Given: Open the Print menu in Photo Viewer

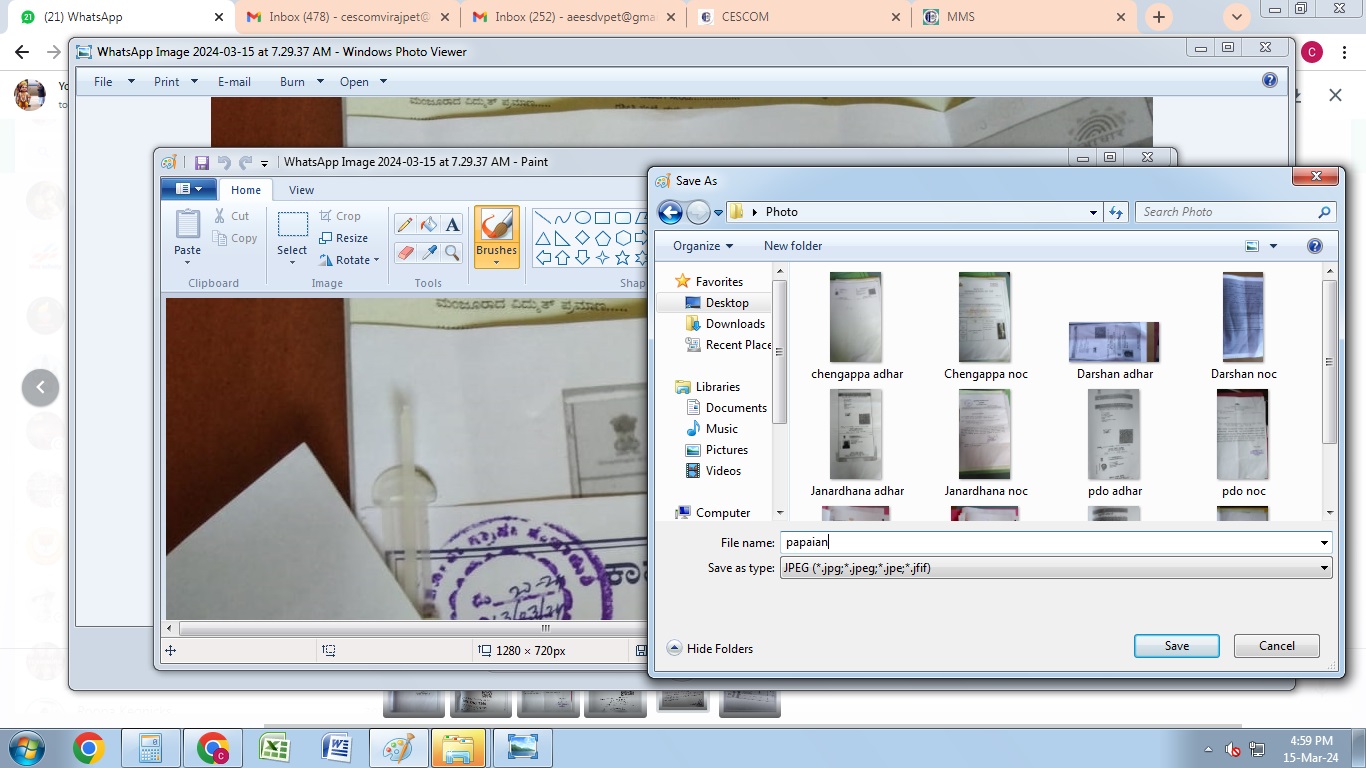Looking at the screenshot, I should coord(176,82).
